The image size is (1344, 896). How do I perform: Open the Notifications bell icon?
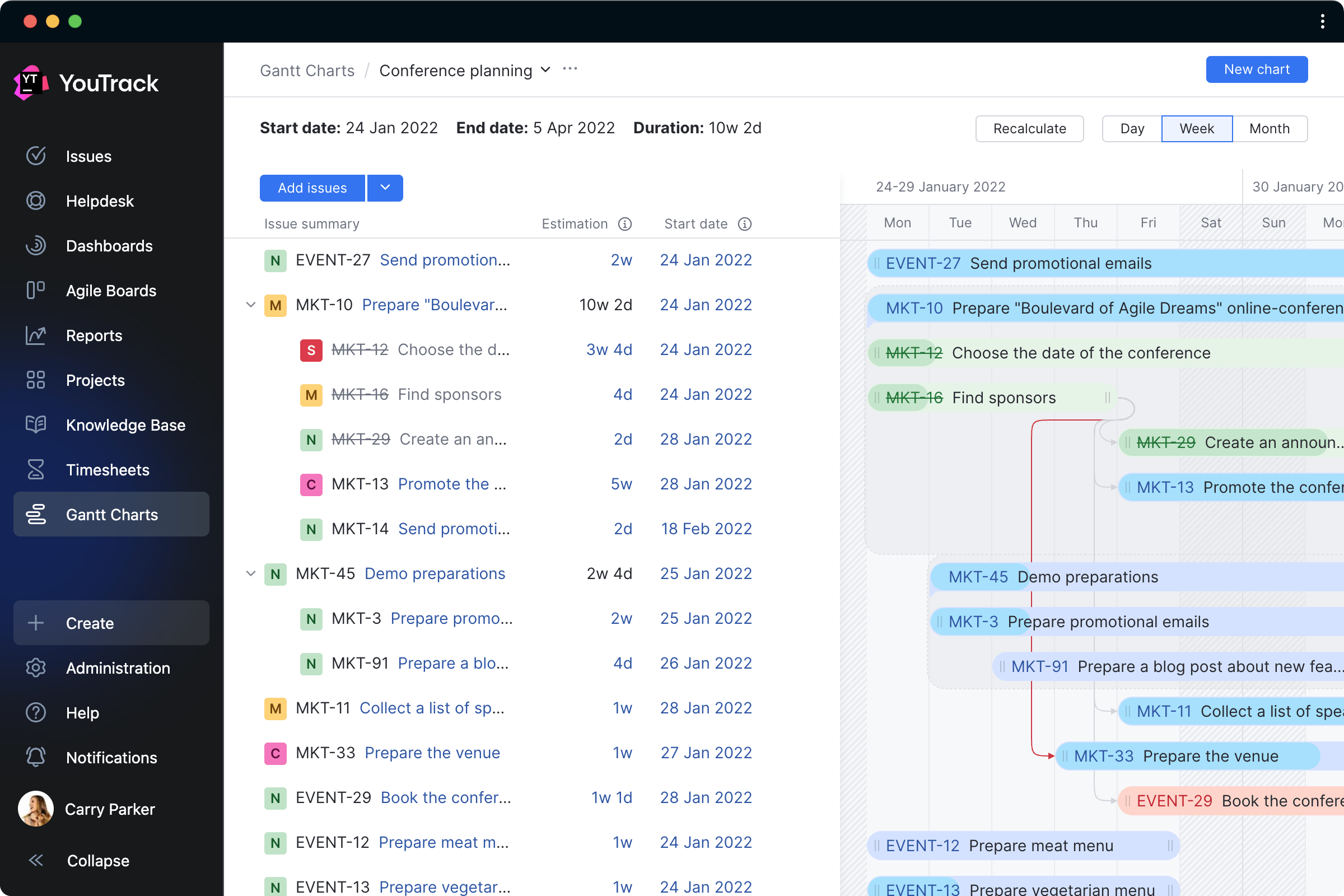[35, 757]
